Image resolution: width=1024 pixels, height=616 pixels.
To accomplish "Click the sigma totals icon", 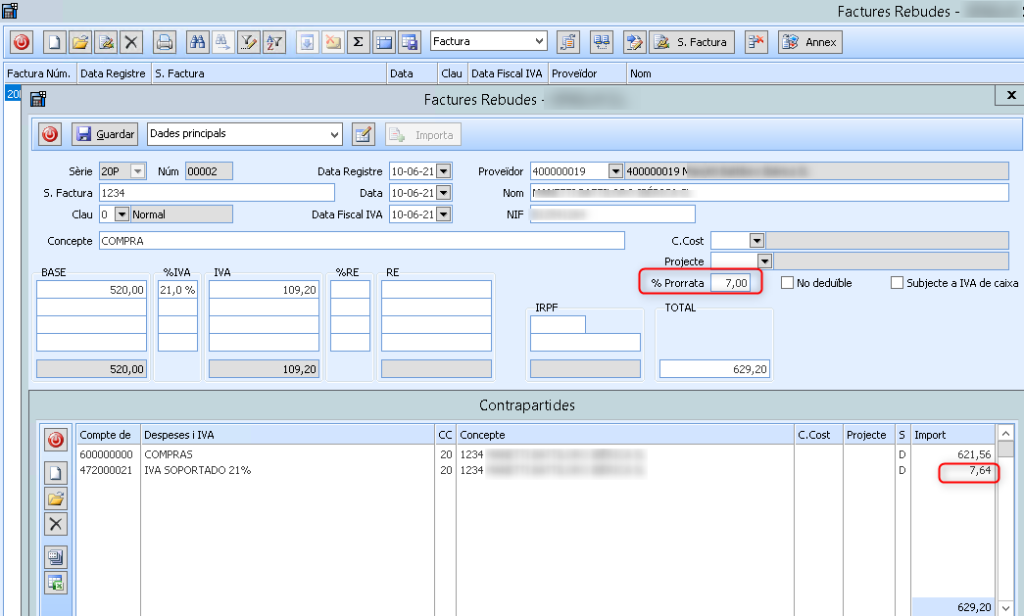I will click(358, 42).
